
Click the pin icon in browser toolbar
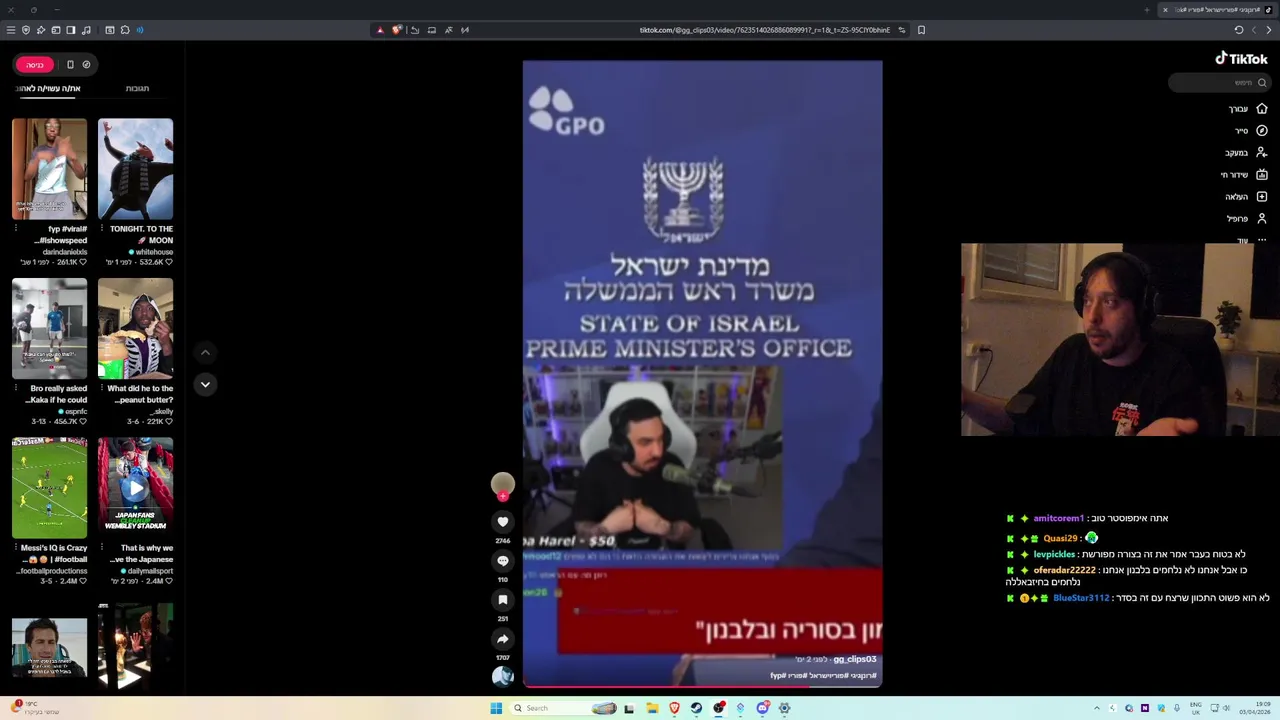(41, 30)
